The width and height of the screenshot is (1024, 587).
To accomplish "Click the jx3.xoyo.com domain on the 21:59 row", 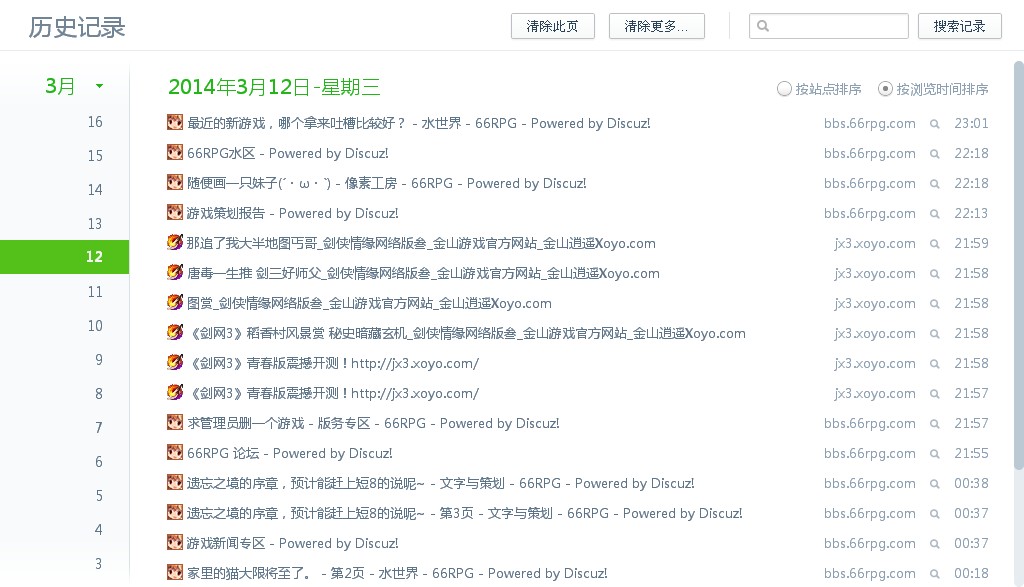I will tap(874, 244).
